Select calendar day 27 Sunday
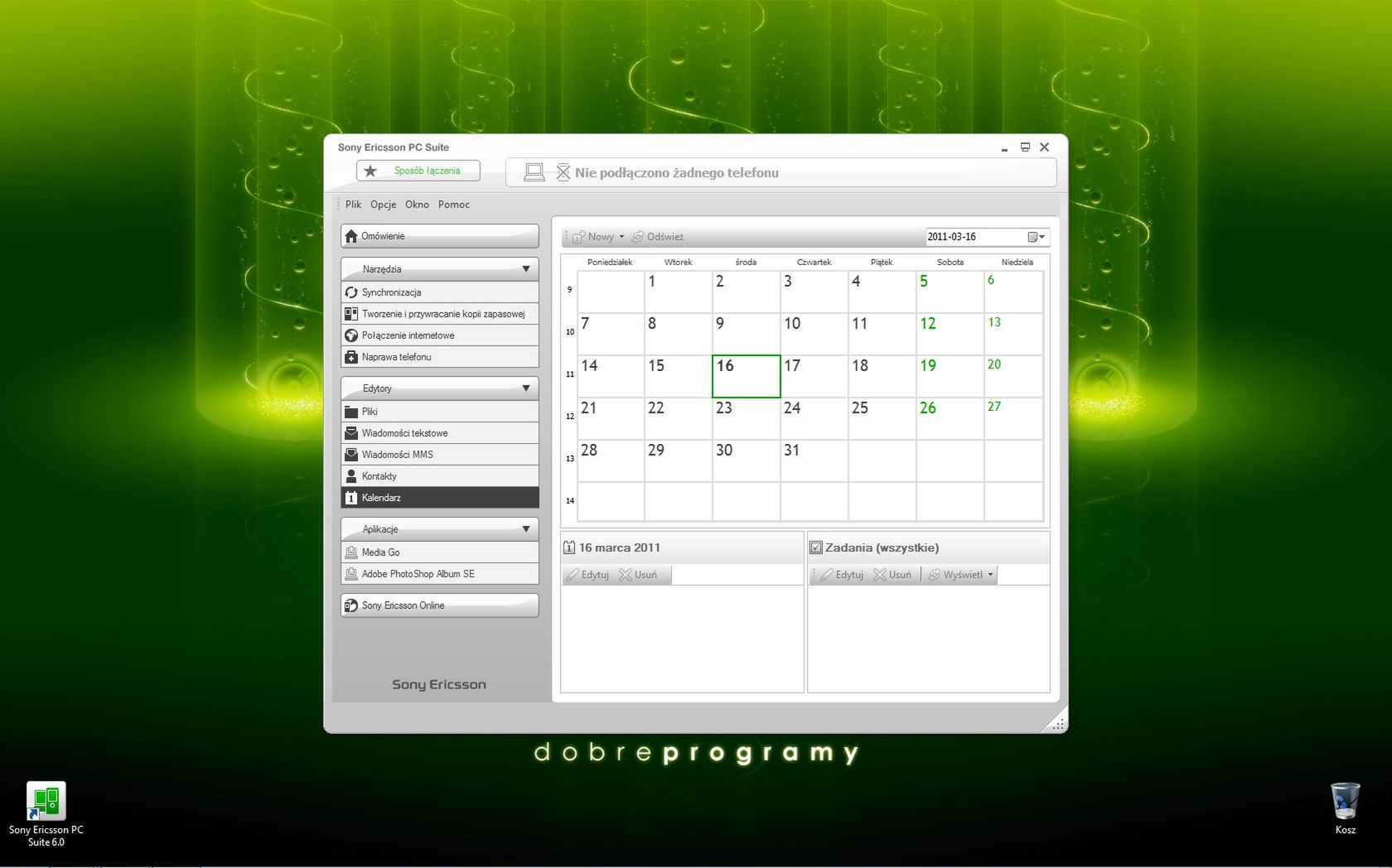Image resolution: width=1392 pixels, height=868 pixels. (1013, 418)
